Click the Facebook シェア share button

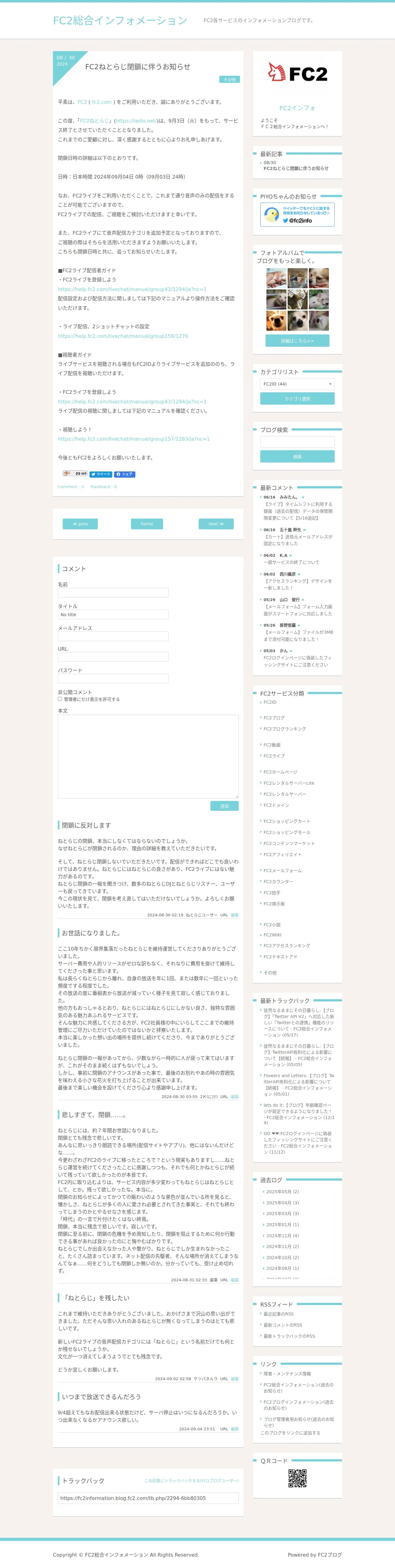[x=125, y=474]
